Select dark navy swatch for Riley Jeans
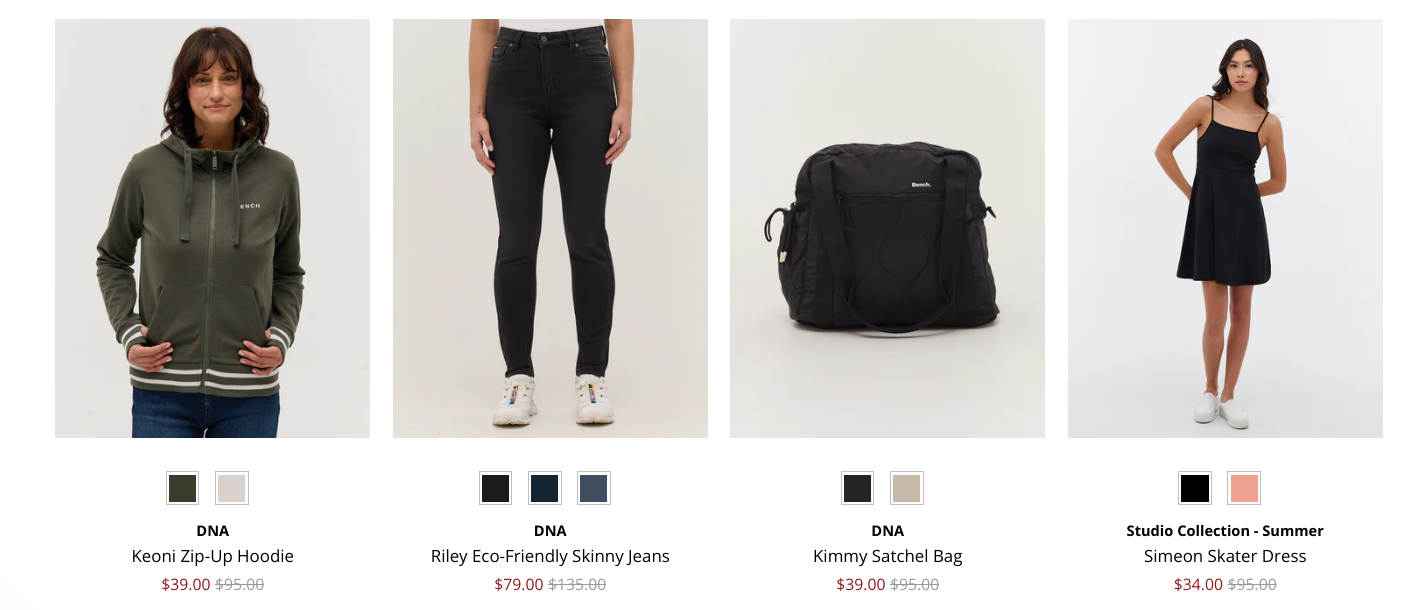 click(545, 488)
